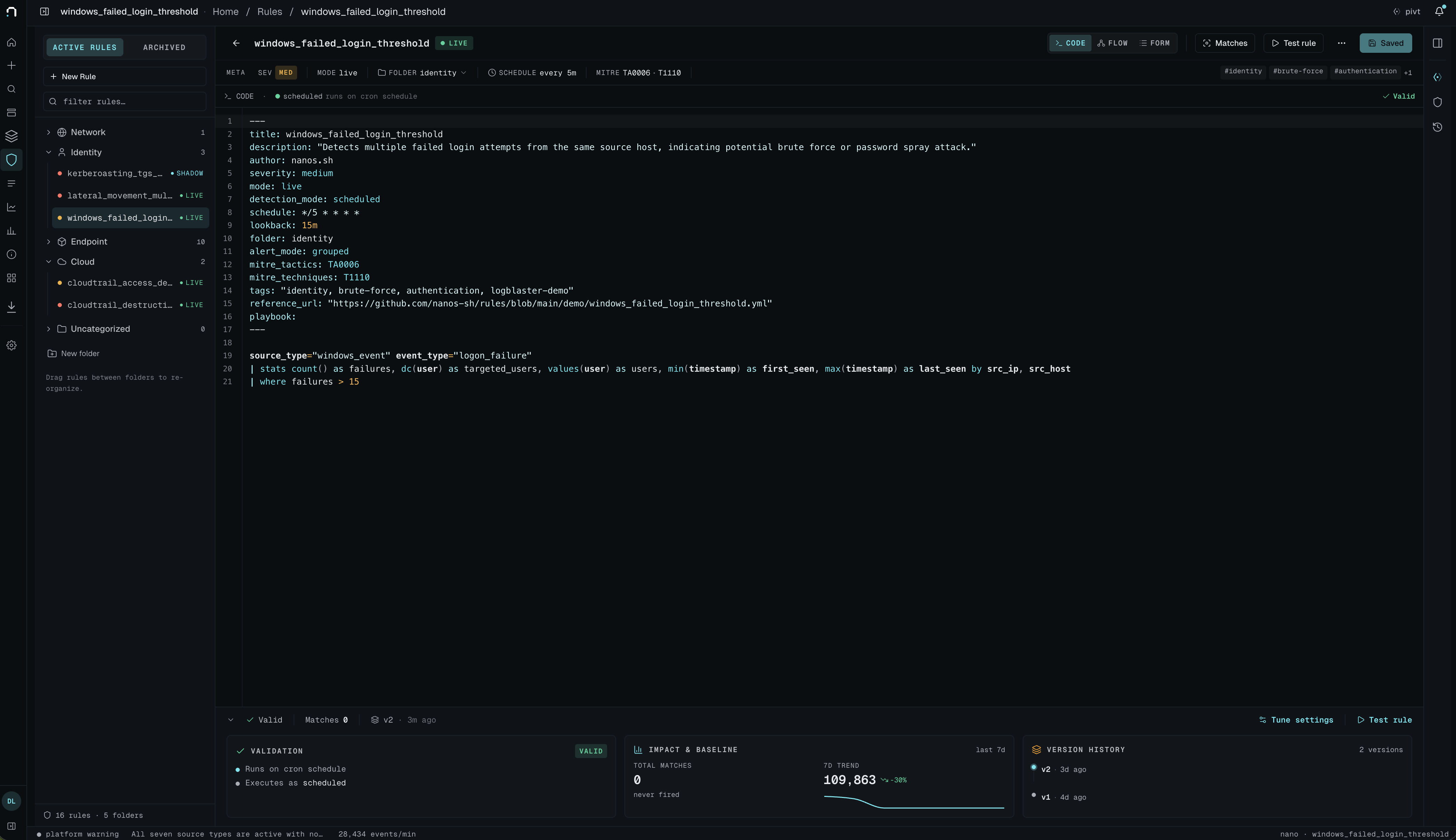This screenshot has width=1456, height=840.
Task: Open cloudtrail_destructi rule
Action: 130,305
